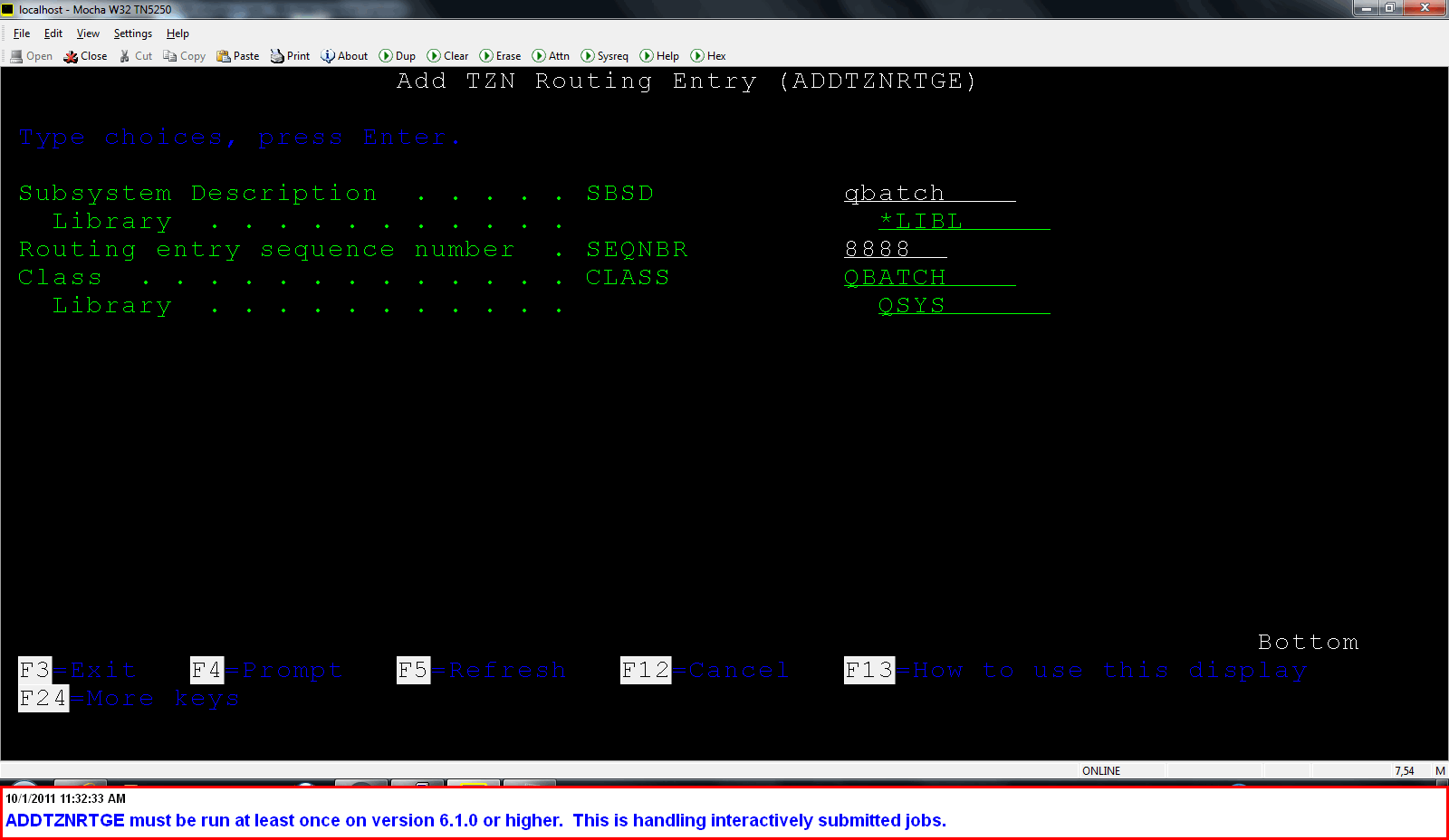Activate the Erase toolbar icon
The width and height of the screenshot is (1449, 840).
coord(500,55)
